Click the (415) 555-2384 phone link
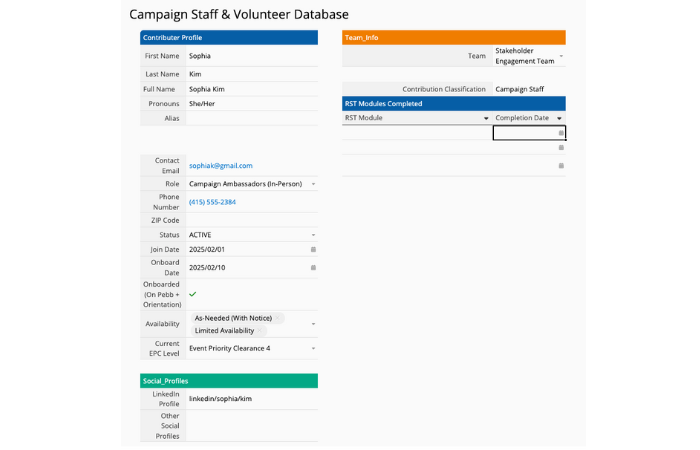 [x=212, y=202]
